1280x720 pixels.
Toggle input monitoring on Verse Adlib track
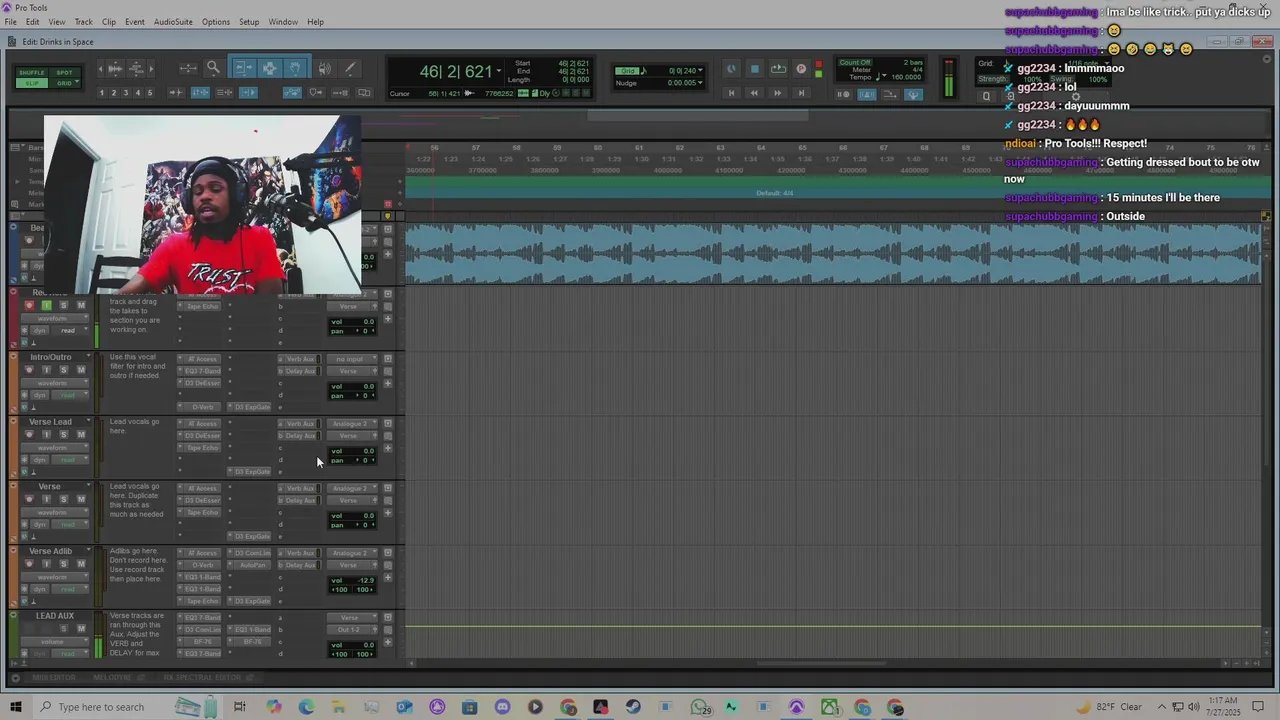click(46, 564)
